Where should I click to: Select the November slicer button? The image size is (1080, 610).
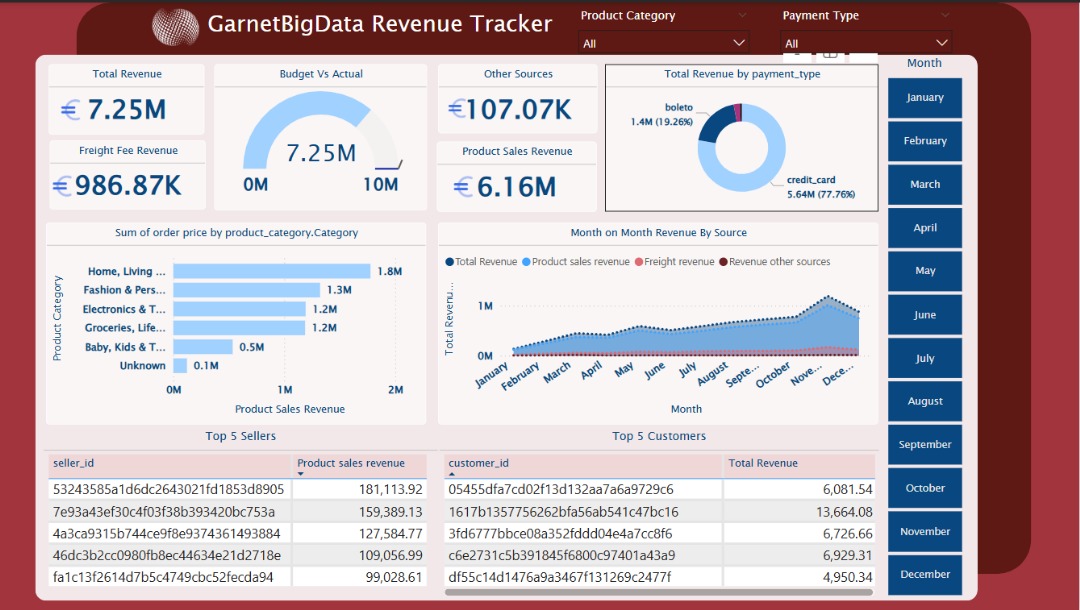click(924, 532)
